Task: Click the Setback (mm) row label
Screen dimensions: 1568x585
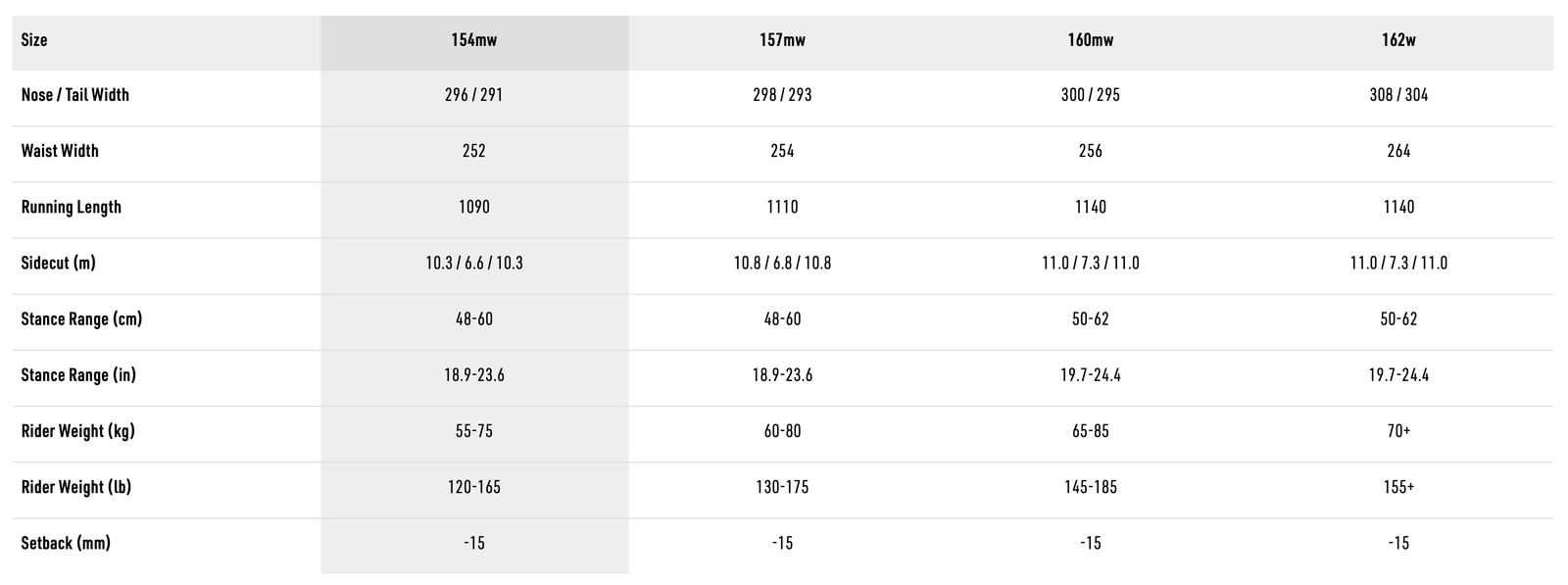Action: 66,543
